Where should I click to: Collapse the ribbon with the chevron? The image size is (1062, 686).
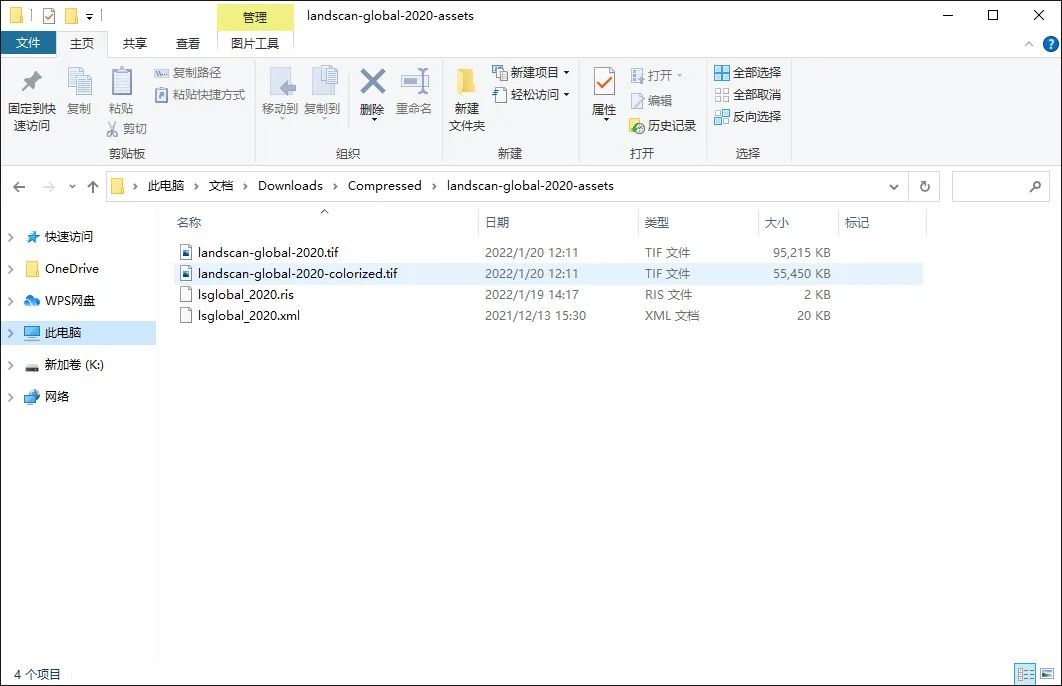(1029, 44)
